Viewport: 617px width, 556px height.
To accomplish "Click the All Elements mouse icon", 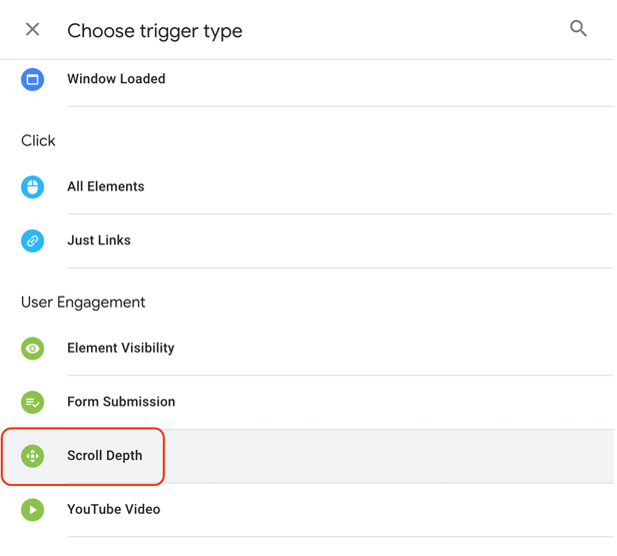I will [32, 187].
